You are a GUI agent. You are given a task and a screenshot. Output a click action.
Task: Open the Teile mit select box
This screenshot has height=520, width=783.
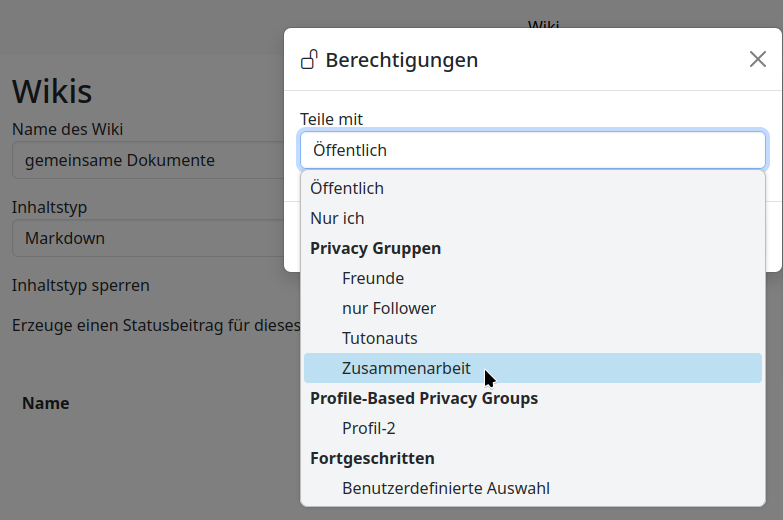click(532, 150)
